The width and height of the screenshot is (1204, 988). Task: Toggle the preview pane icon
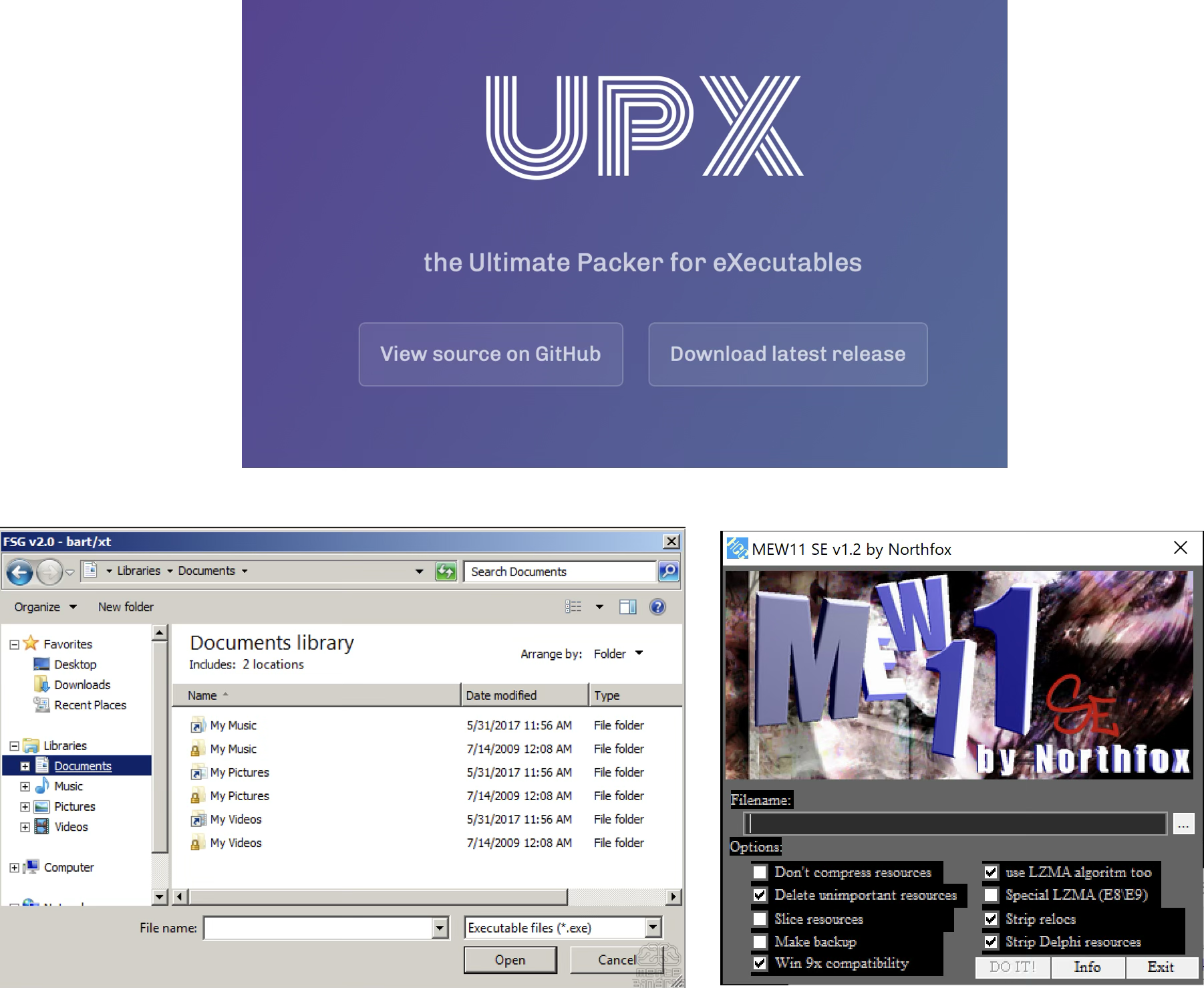[x=627, y=607]
